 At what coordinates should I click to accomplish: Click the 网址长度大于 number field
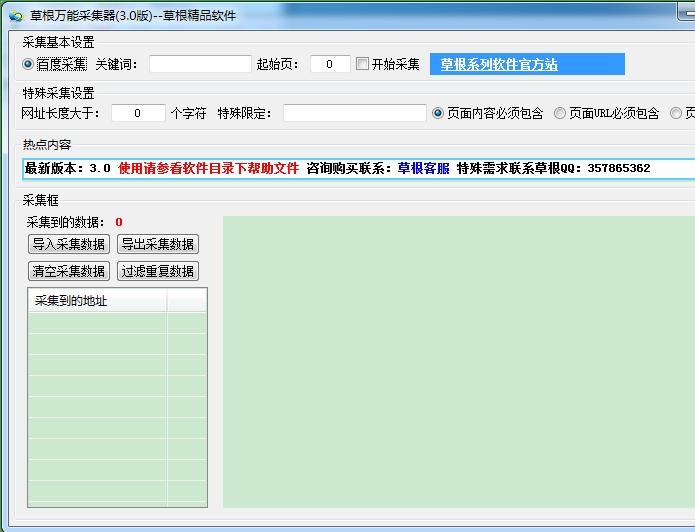[138, 113]
